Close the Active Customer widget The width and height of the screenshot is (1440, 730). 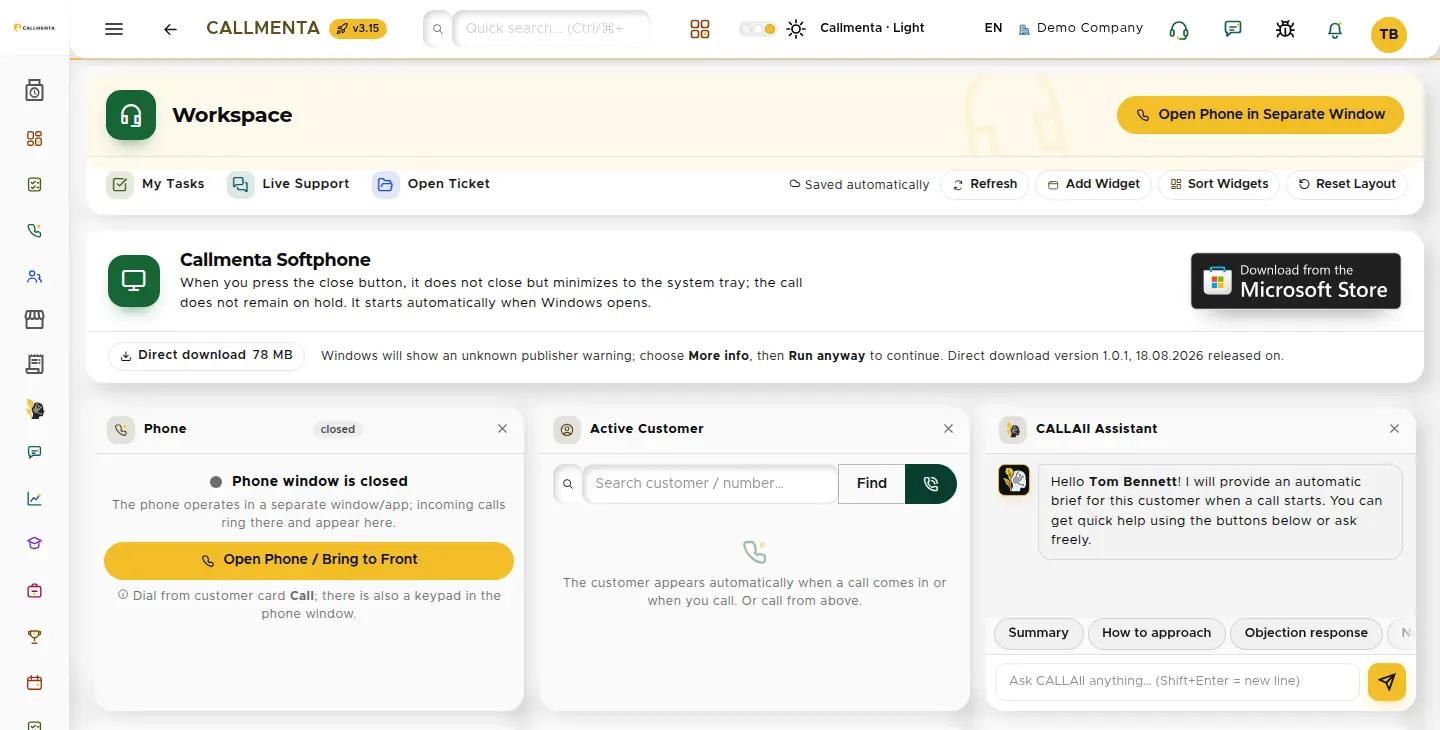pyautogui.click(x=948, y=429)
